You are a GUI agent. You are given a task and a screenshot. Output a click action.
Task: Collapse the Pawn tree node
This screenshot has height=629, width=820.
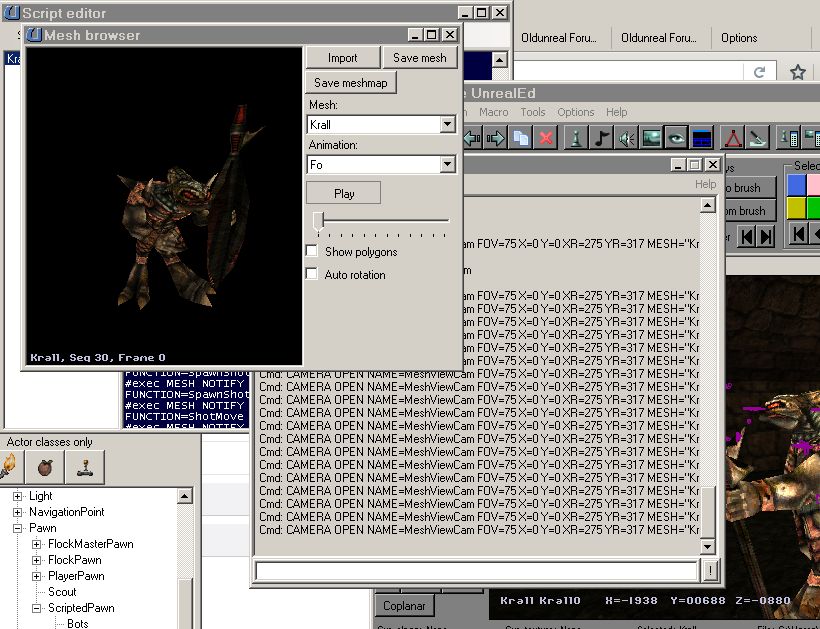(x=17, y=528)
